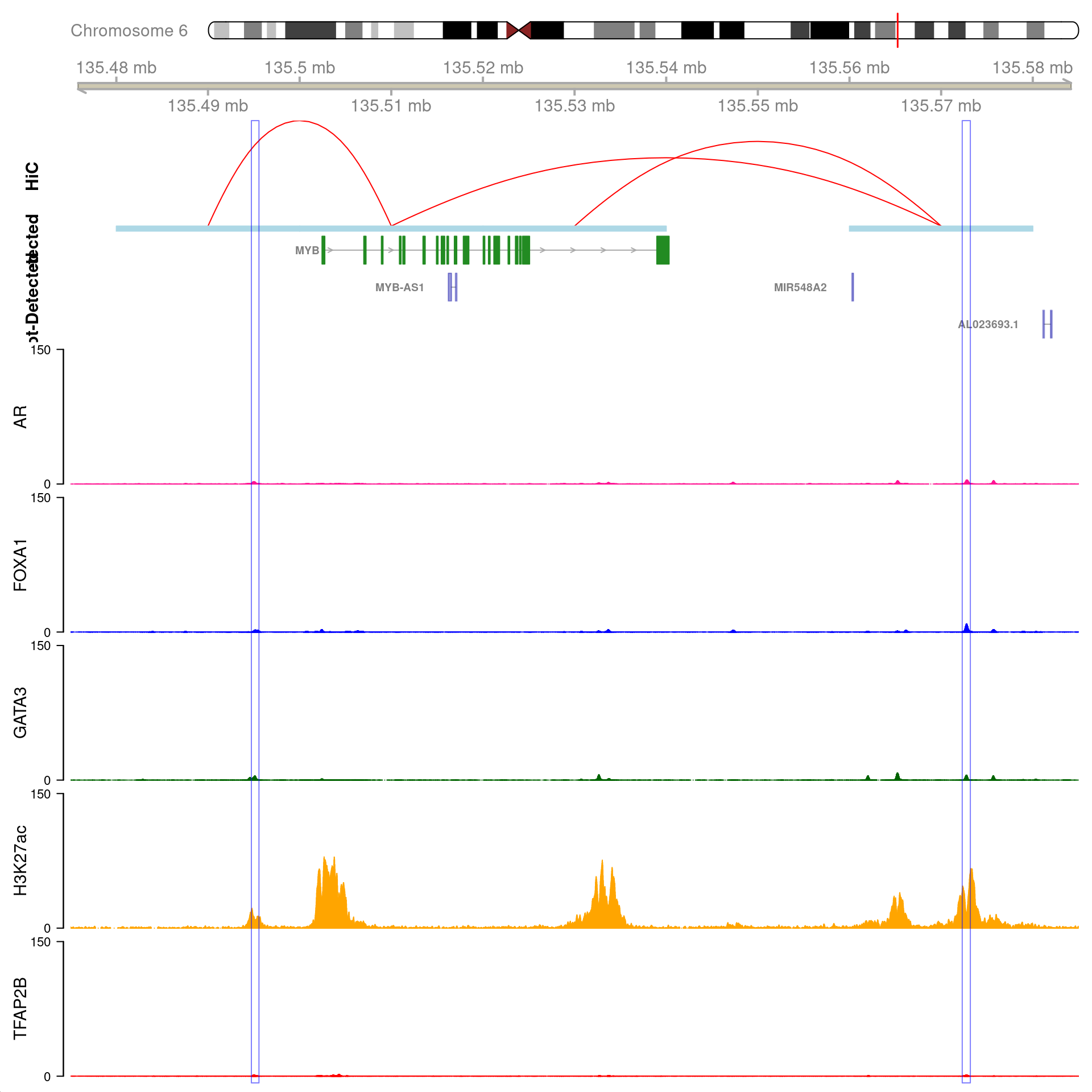Select the MIR548A2 gene marker
The height and width of the screenshot is (1092, 1092).
pyautogui.click(x=853, y=287)
